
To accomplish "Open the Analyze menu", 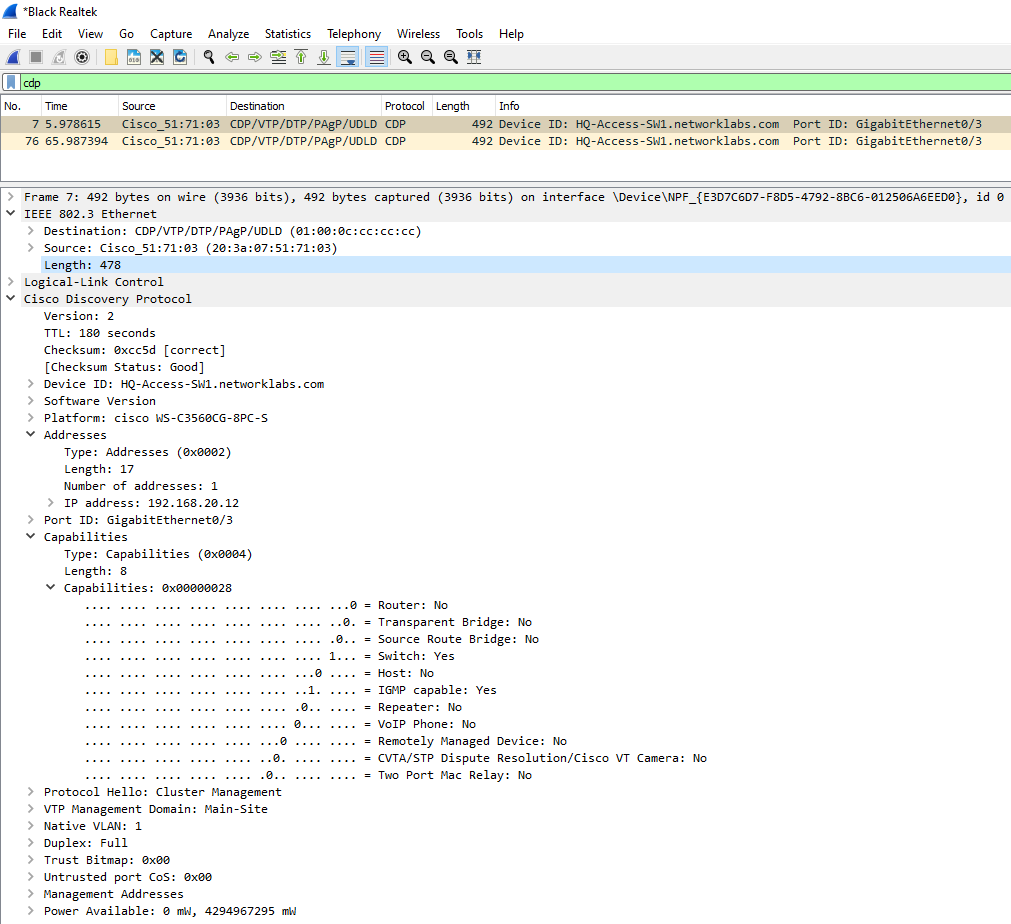I will pyautogui.click(x=228, y=34).
